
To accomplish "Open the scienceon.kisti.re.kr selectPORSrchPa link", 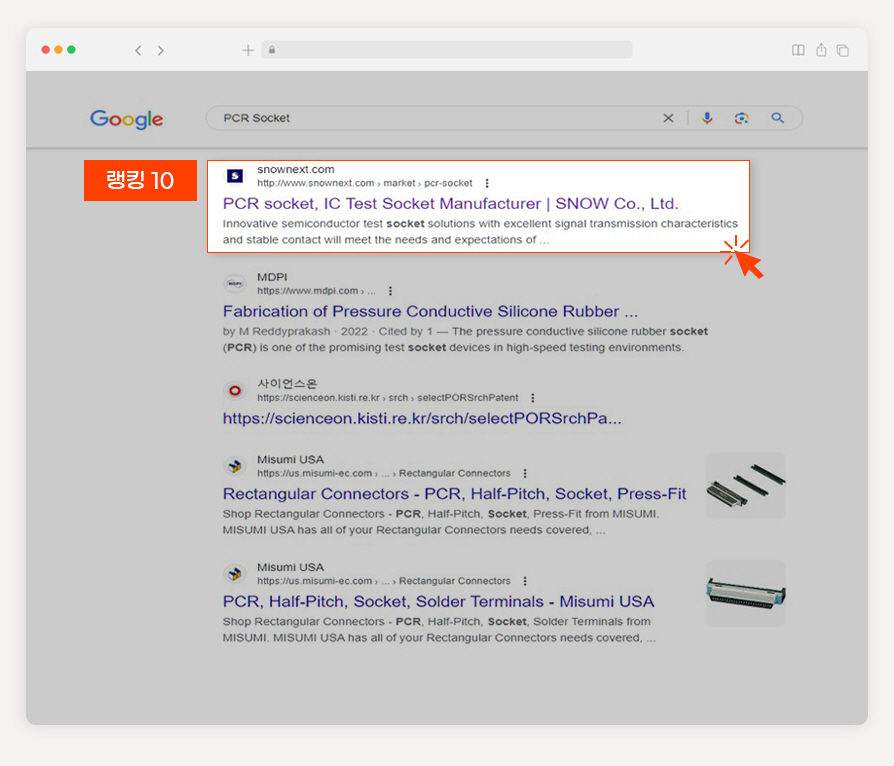I will pyautogui.click(x=422, y=418).
